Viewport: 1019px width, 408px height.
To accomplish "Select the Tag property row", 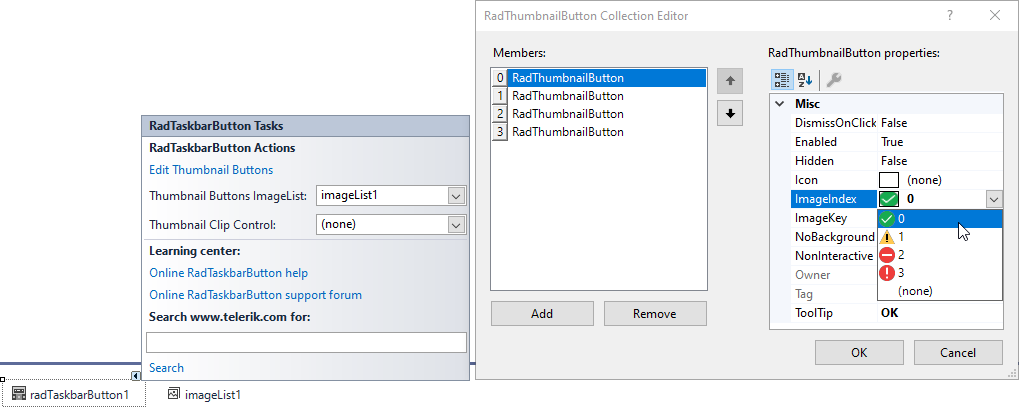I will pos(834,294).
